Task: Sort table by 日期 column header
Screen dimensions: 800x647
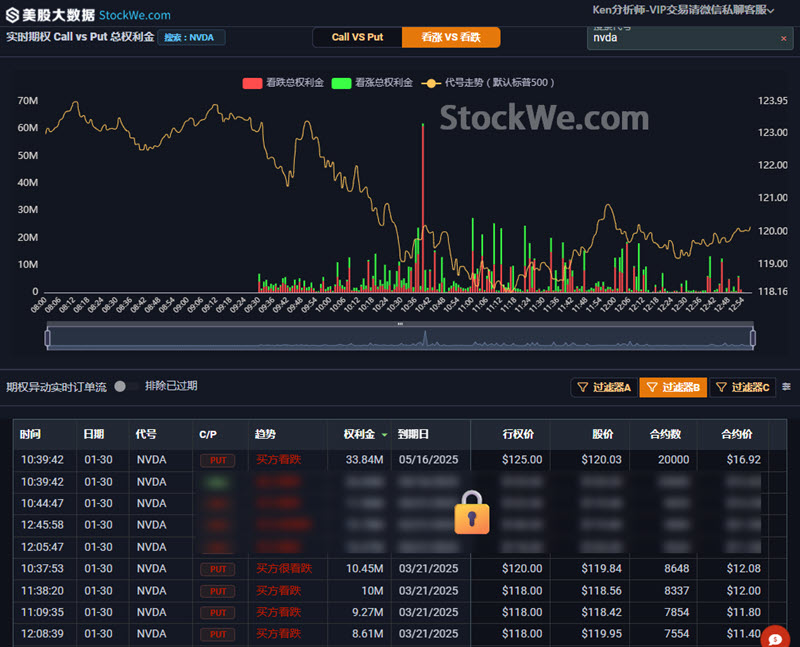Action: pos(93,434)
